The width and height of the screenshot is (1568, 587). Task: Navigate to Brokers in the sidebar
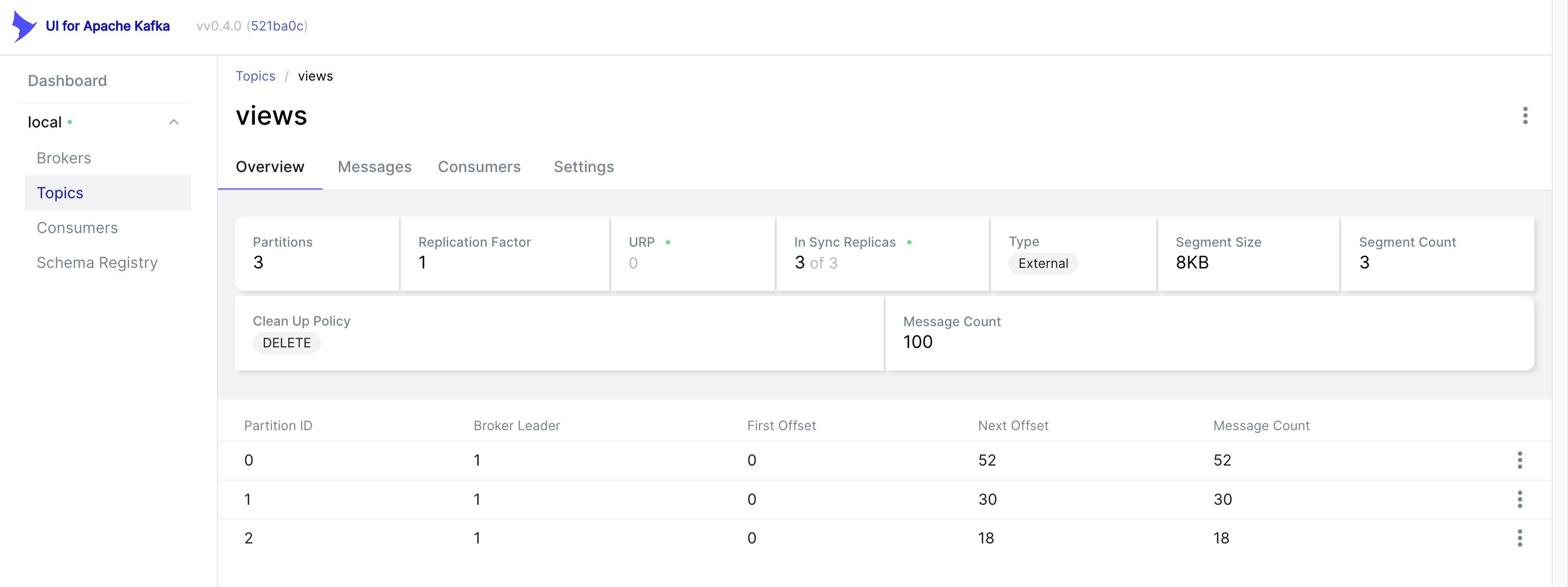[64, 158]
